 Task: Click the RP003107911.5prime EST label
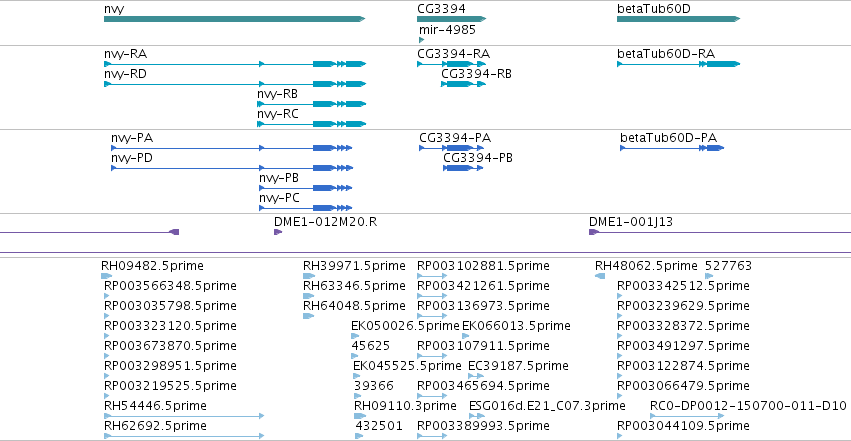[x=484, y=346]
